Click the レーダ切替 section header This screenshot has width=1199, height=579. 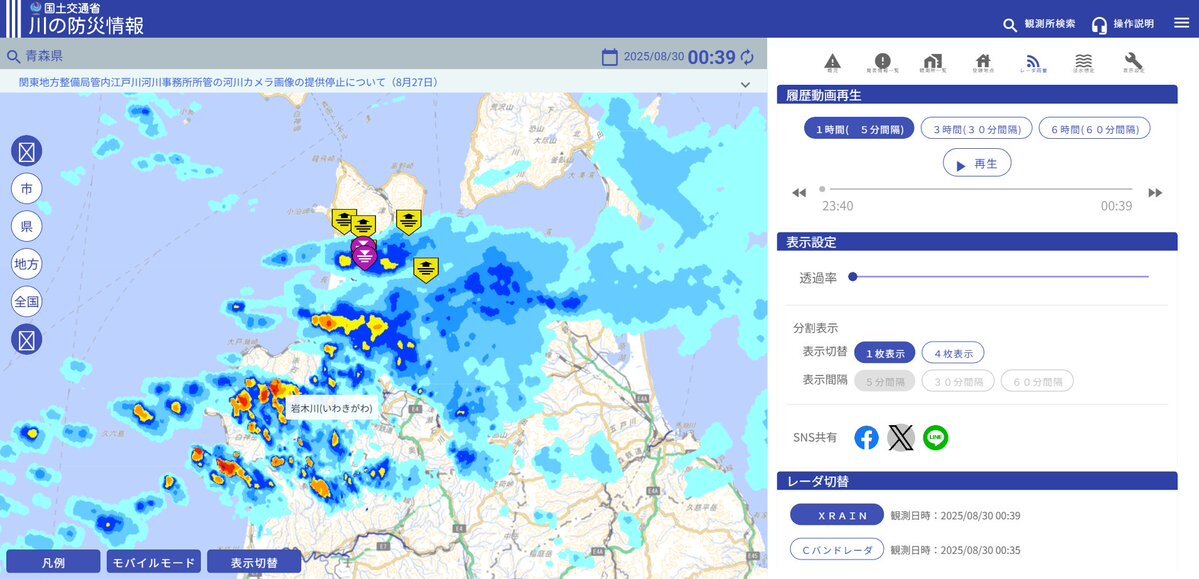point(976,481)
